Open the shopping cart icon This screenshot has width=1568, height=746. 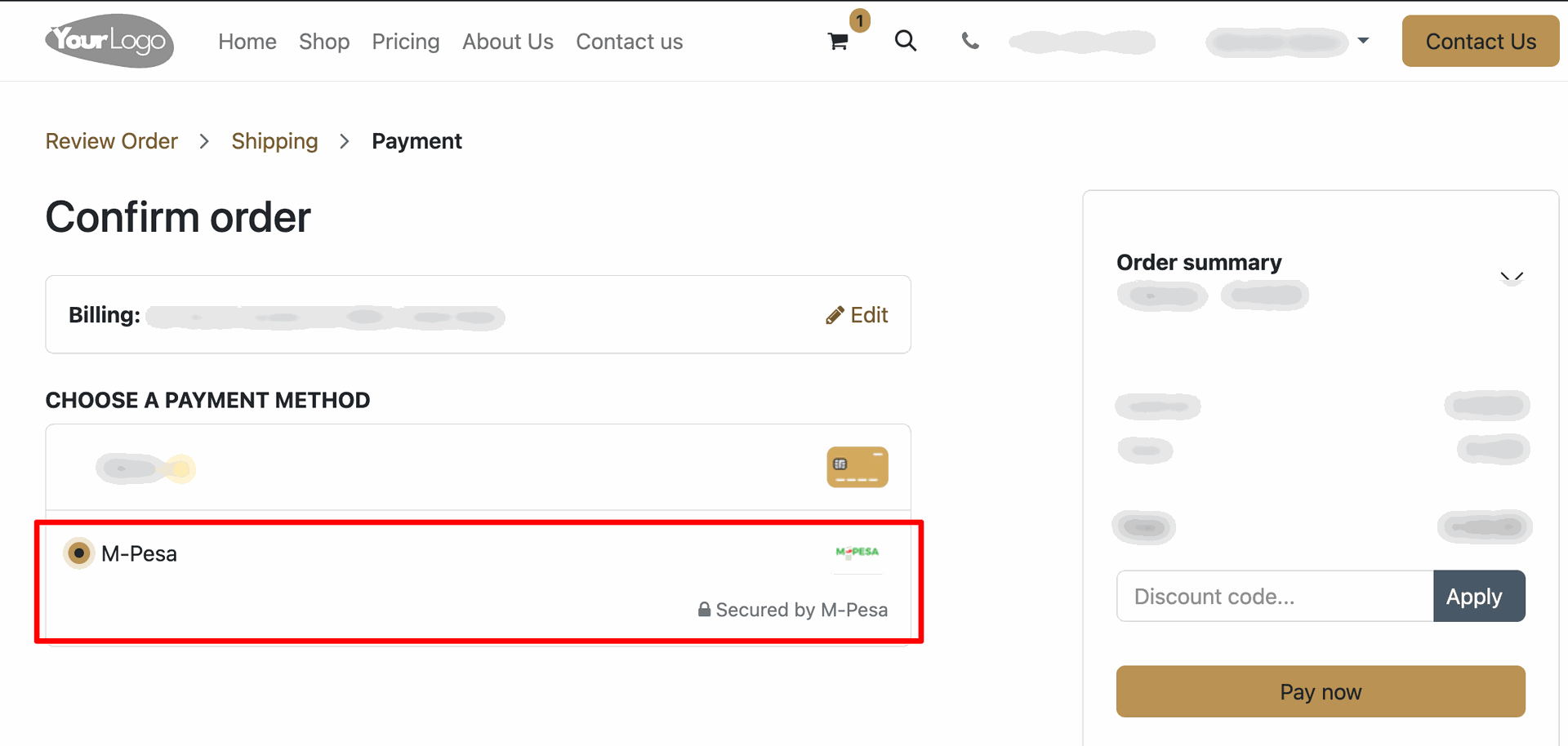point(838,42)
